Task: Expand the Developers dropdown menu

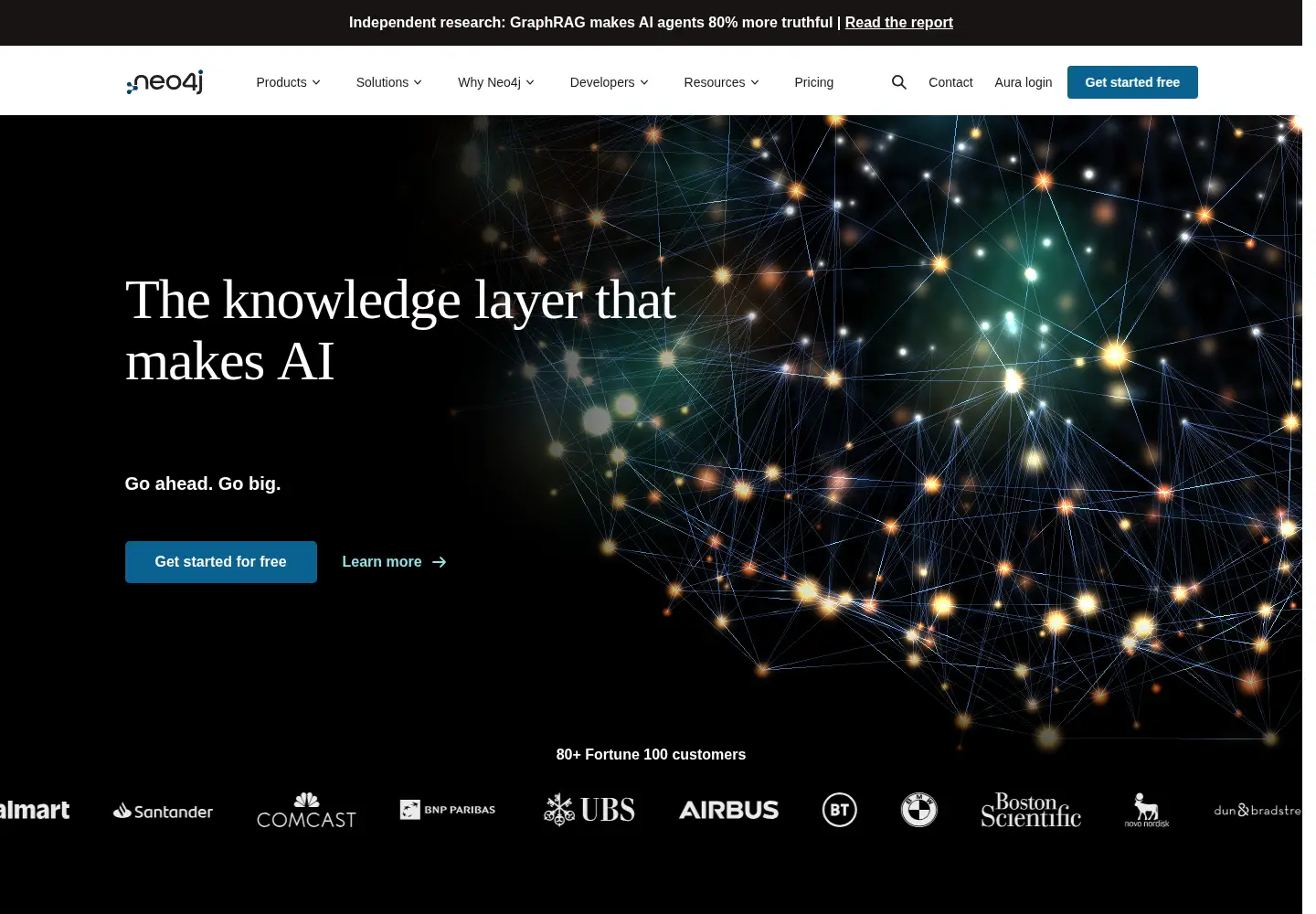Action: (610, 82)
